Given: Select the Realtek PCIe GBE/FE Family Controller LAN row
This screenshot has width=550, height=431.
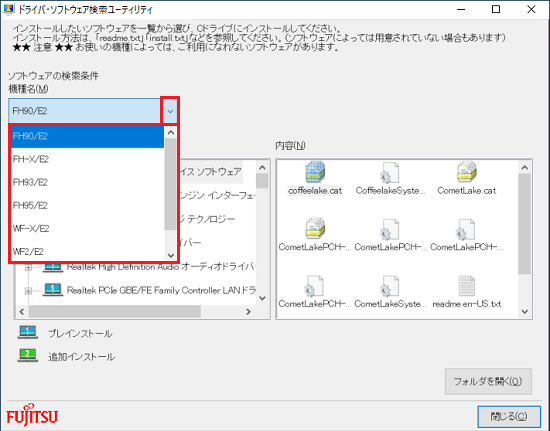Looking at the screenshot, I should tap(161, 290).
